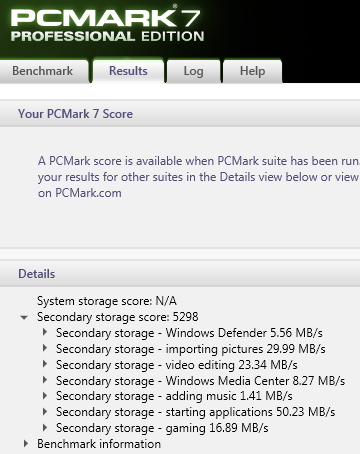This screenshot has width=360, height=454.
Task: Expand adding music result arrow
Action: pyautogui.click(x=45, y=396)
